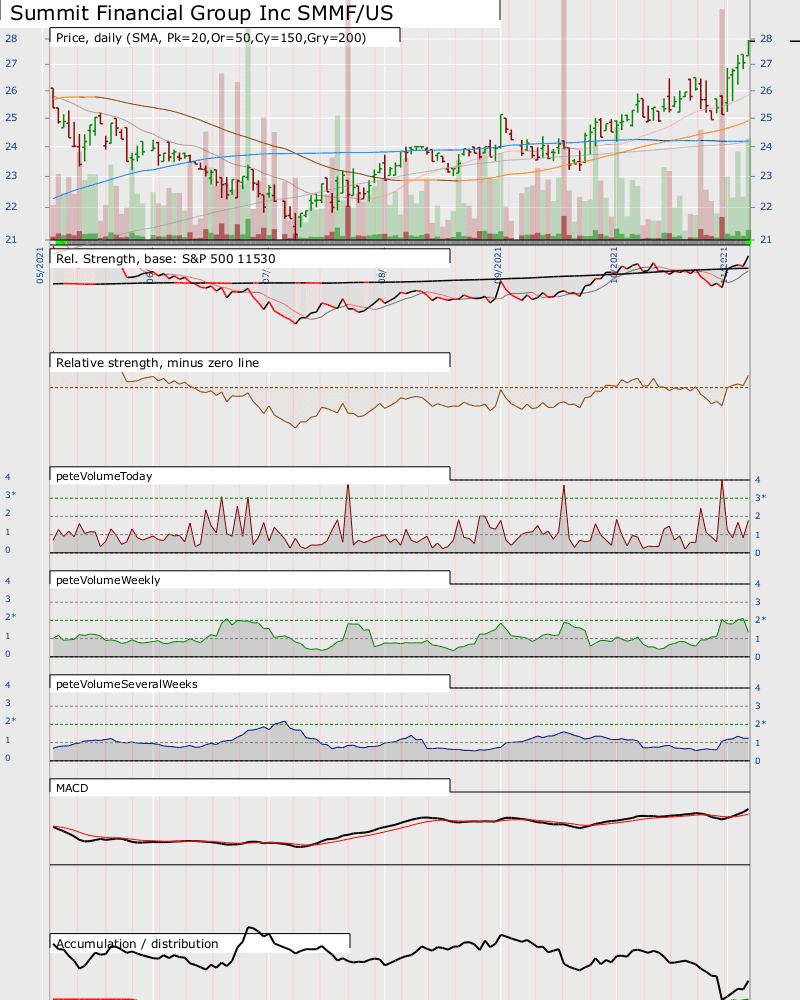The image size is (800, 1000).
Task: Select the Relative strength minus zero line label
Action: [x=158, y=363]
